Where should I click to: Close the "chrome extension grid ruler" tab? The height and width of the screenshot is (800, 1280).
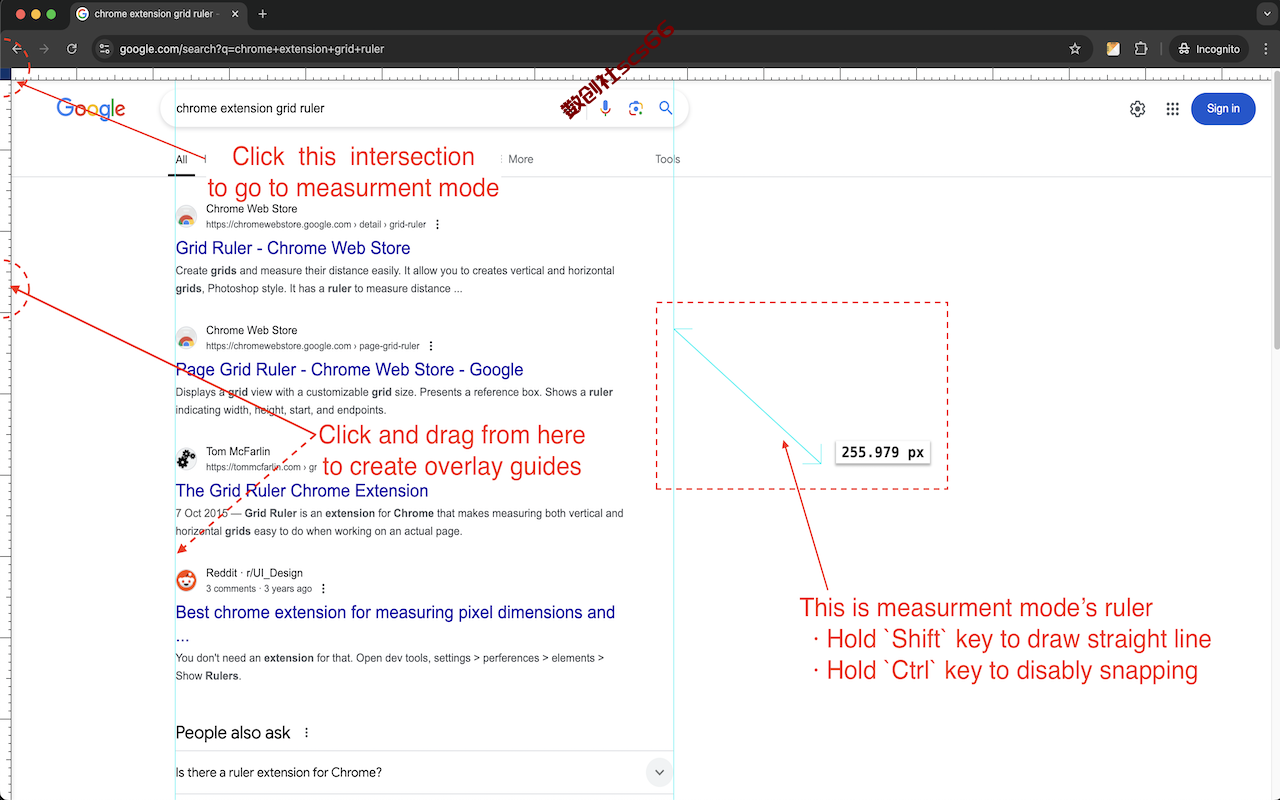point(234,14)
